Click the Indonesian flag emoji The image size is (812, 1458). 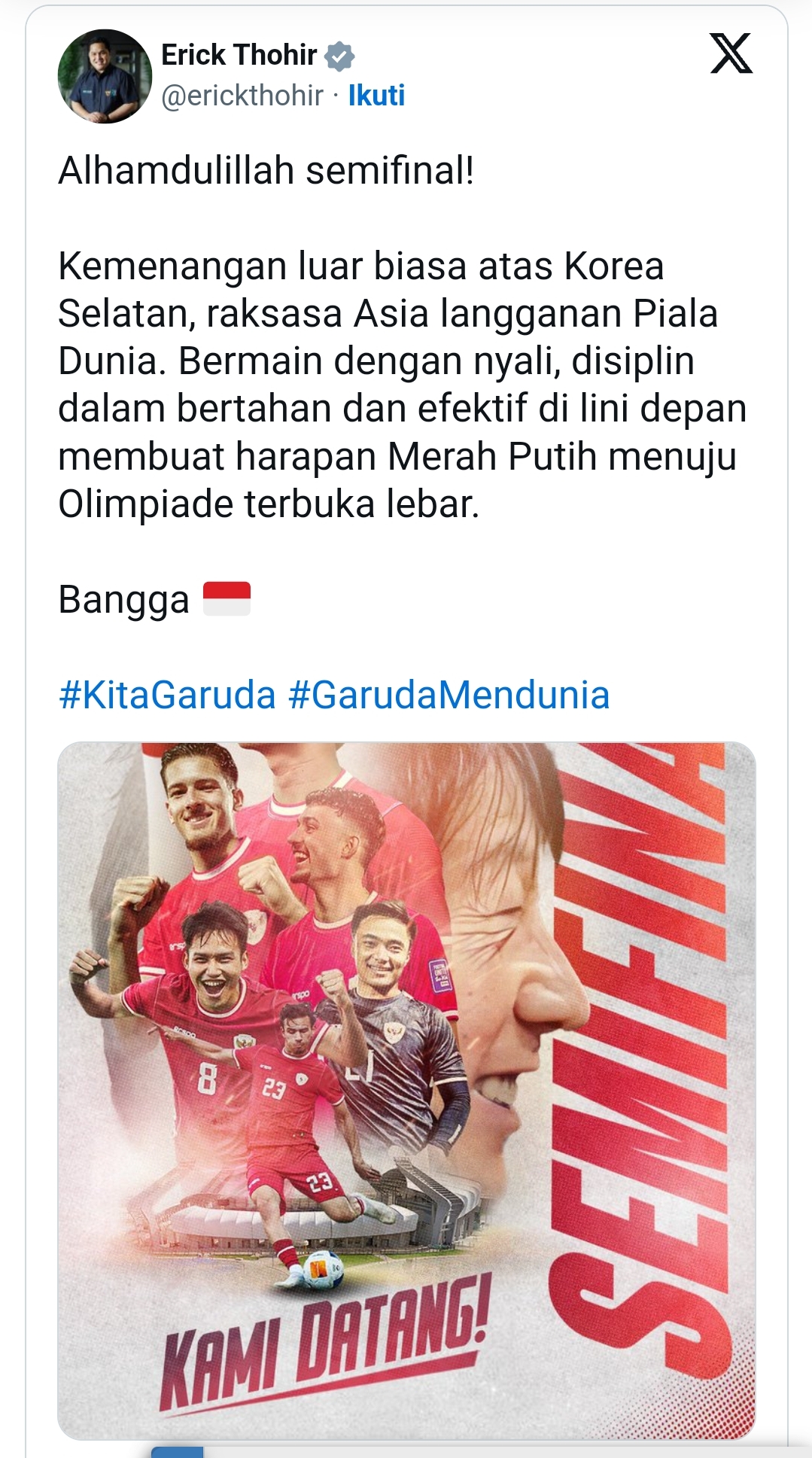227,599
